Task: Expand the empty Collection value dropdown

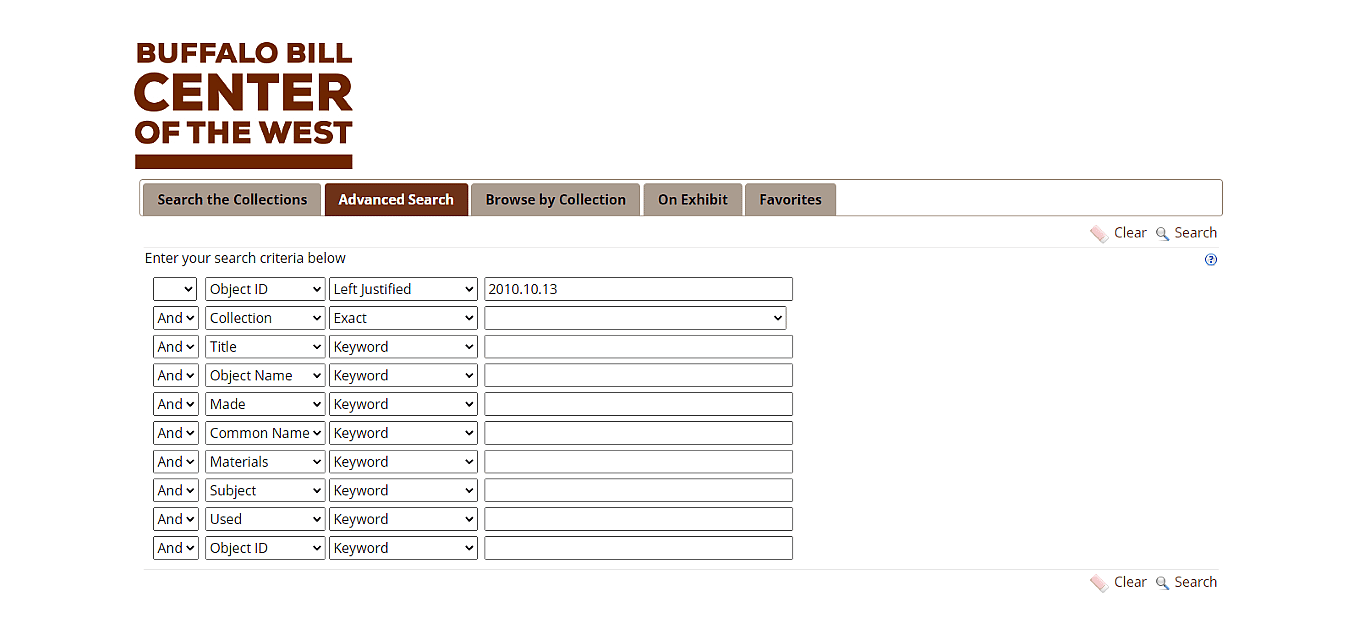Action: pyautogui.click(x=635, y=319)
